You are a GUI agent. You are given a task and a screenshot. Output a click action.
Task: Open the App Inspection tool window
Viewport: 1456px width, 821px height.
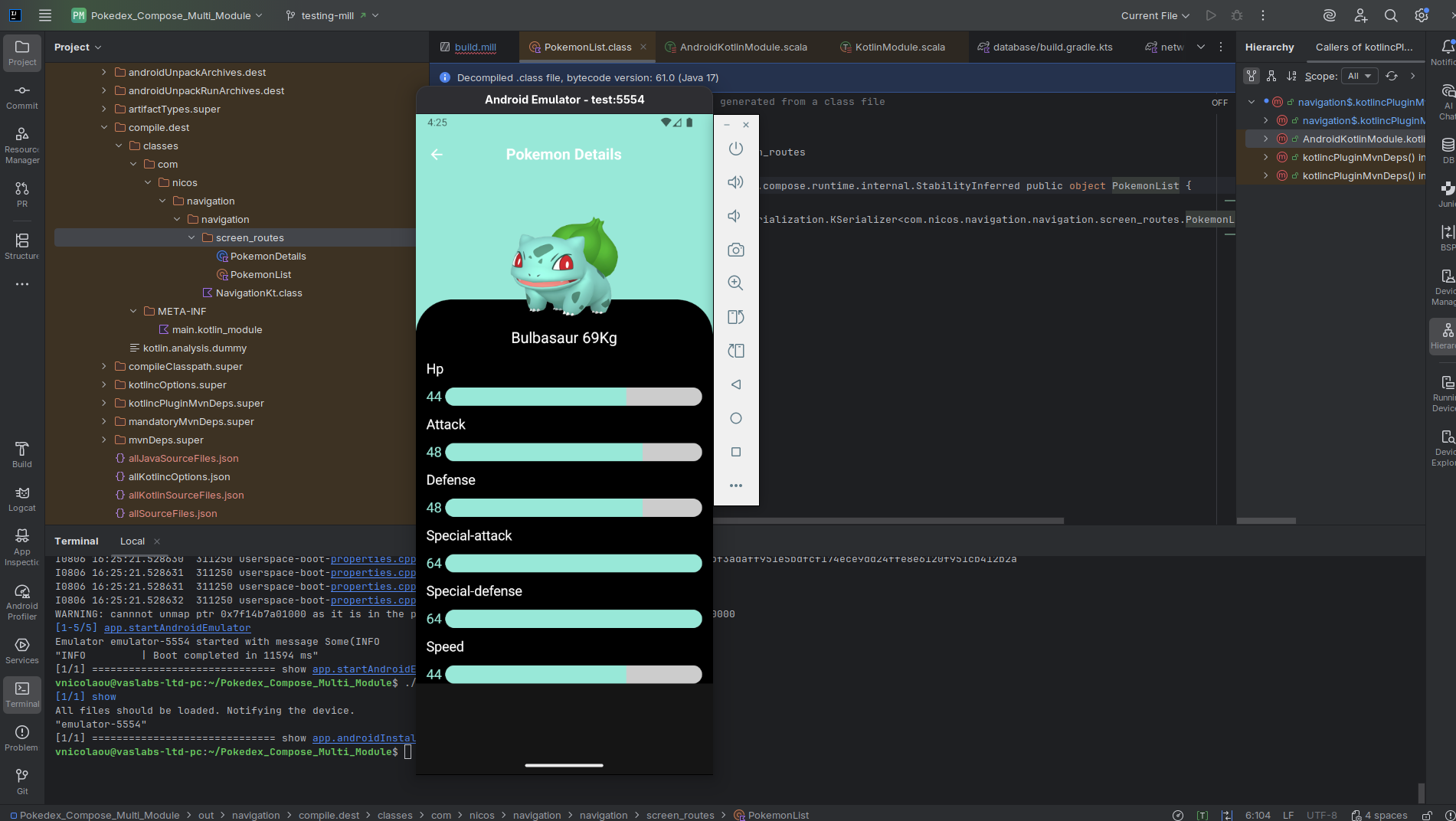(22, 548)
